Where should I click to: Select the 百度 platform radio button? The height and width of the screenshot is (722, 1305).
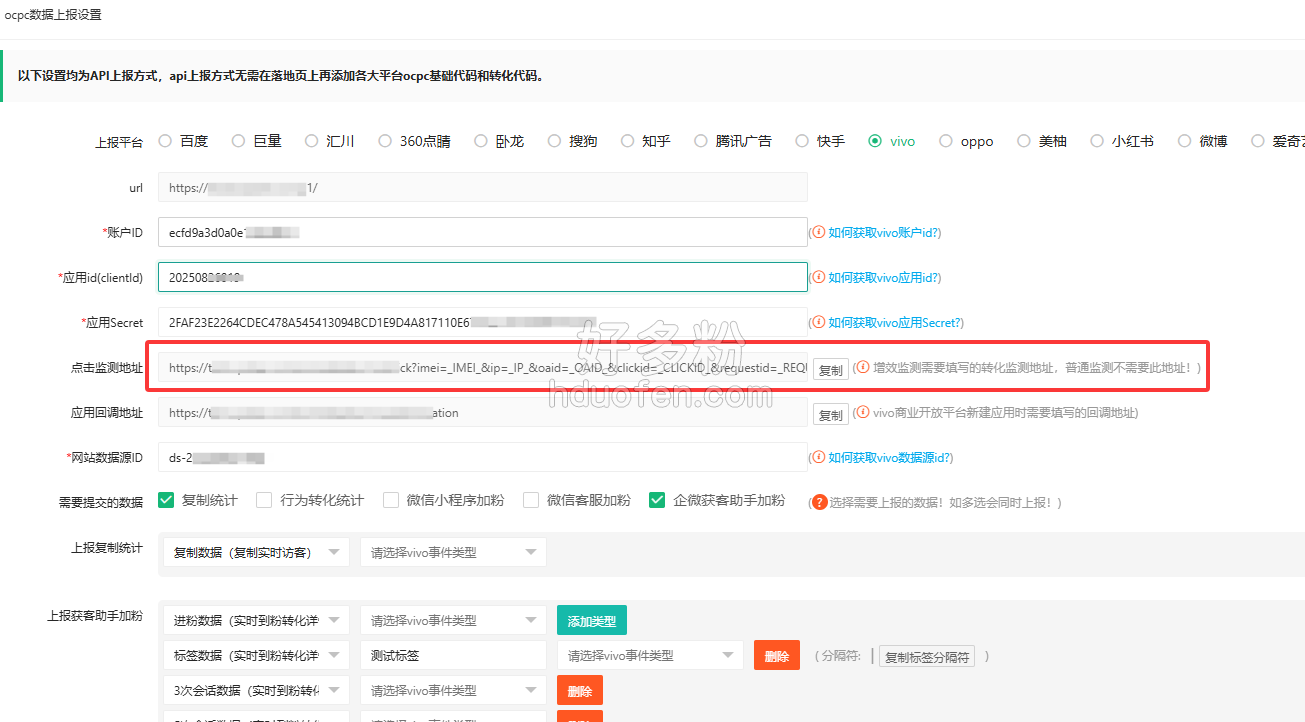click(165, 141)
